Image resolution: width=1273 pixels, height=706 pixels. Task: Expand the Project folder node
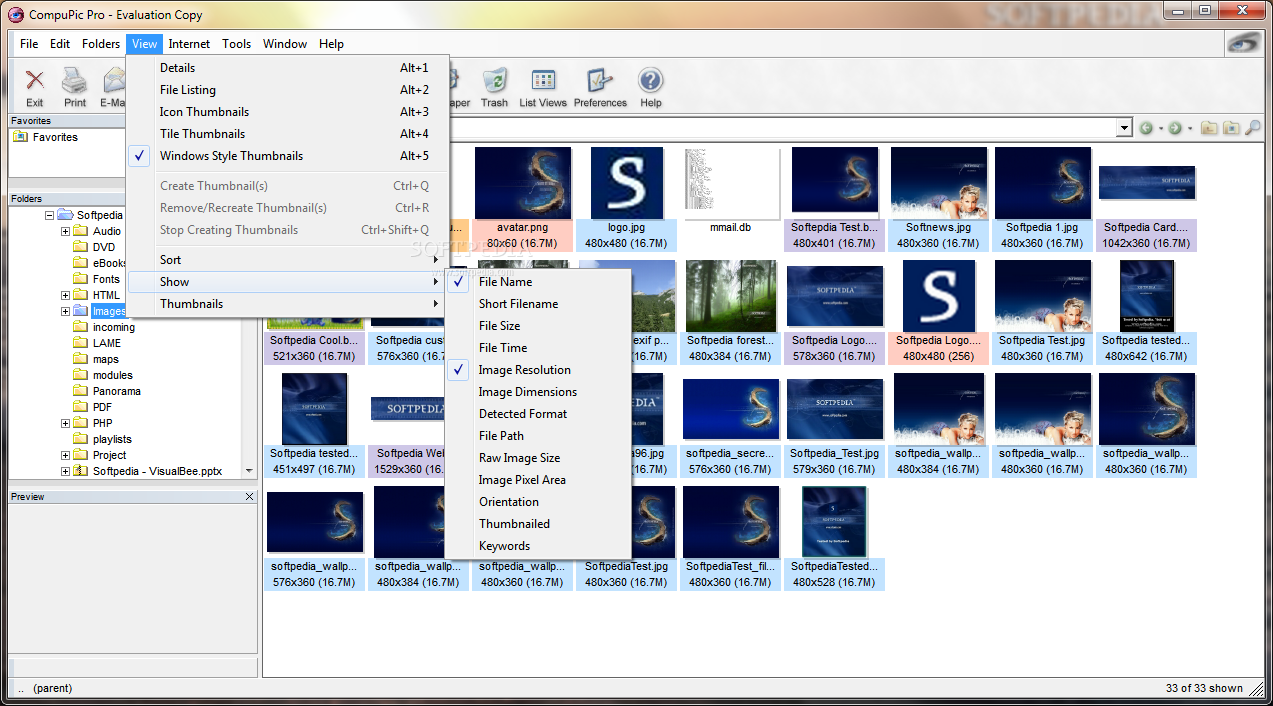coord(66,455)
